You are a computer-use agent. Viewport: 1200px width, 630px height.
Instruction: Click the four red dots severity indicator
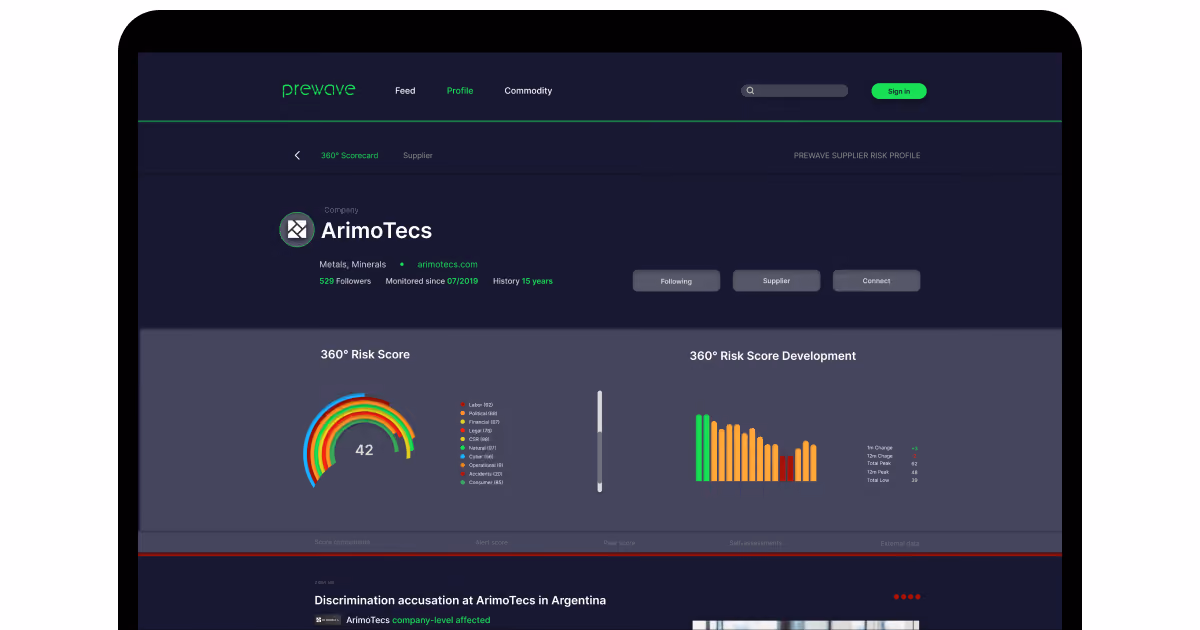click(x=907, y=597)
